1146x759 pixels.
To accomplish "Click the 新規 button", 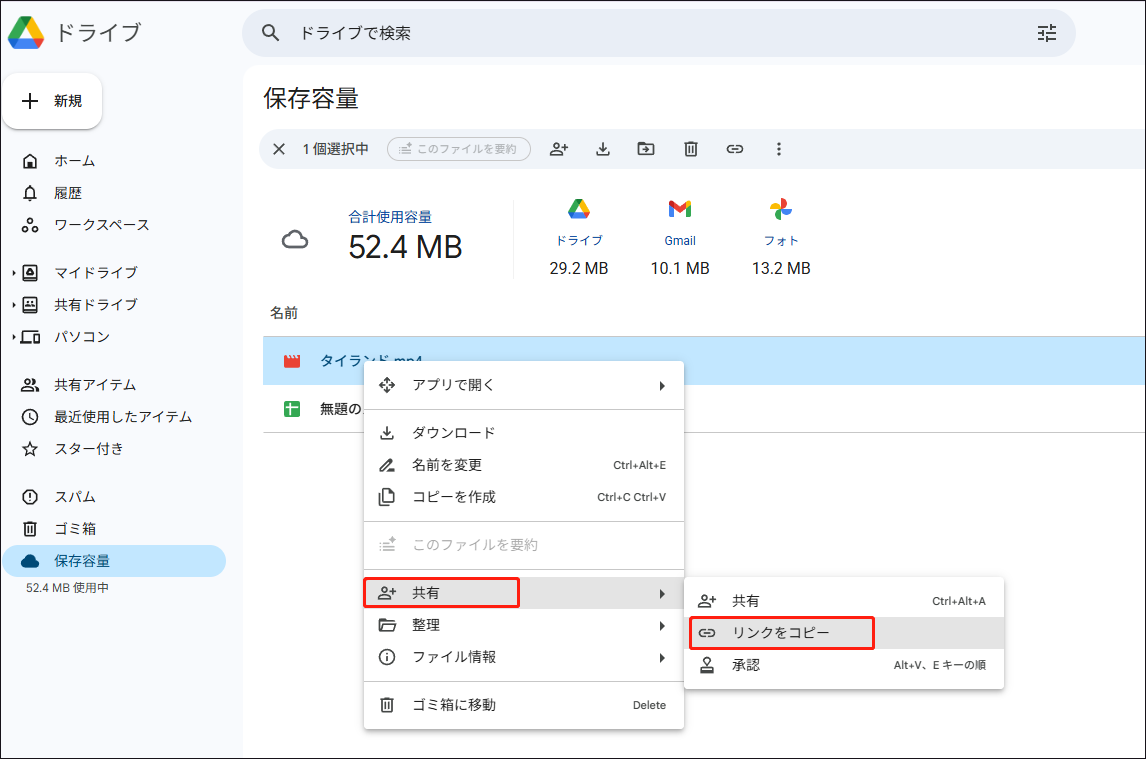I will point(52,100).
